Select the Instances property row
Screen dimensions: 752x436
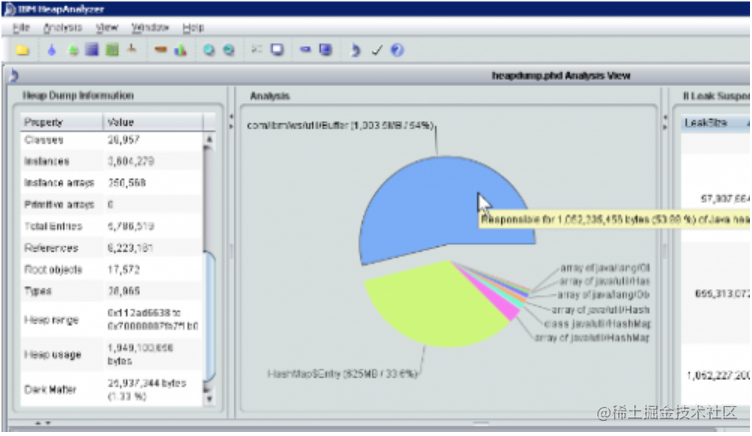112,161
